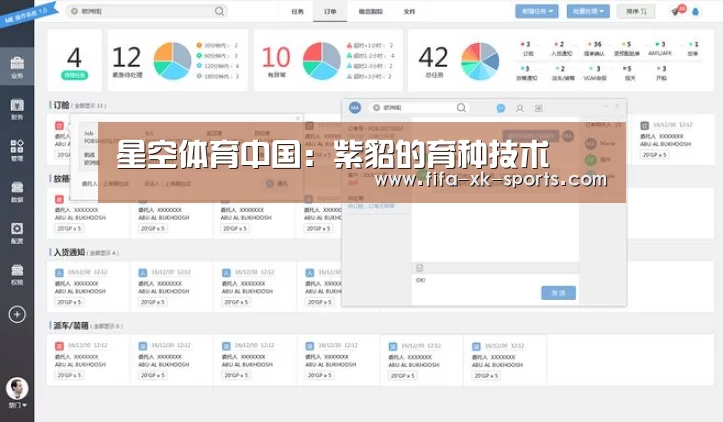Open the four-squares grid icon in chat window
This screenshot has height=422, width=723.
point(539,108)
